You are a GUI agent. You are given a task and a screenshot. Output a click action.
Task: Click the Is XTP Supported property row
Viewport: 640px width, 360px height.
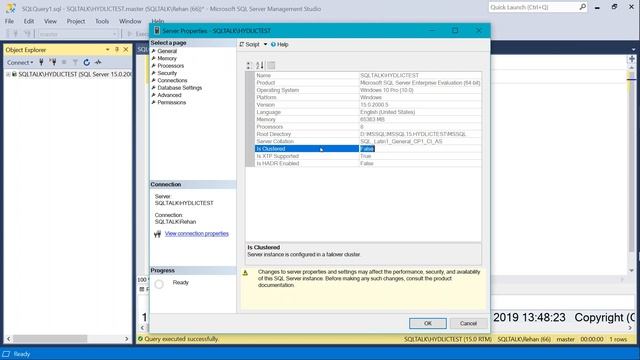tap(368, 156)
